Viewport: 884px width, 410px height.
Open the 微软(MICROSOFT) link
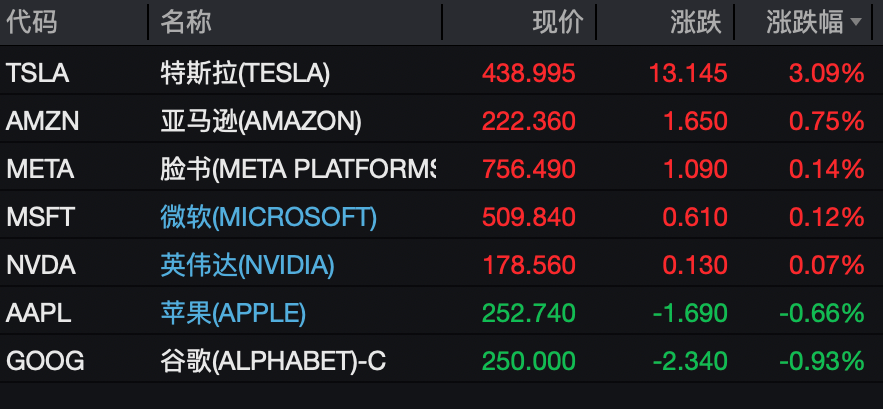point(268,217)
